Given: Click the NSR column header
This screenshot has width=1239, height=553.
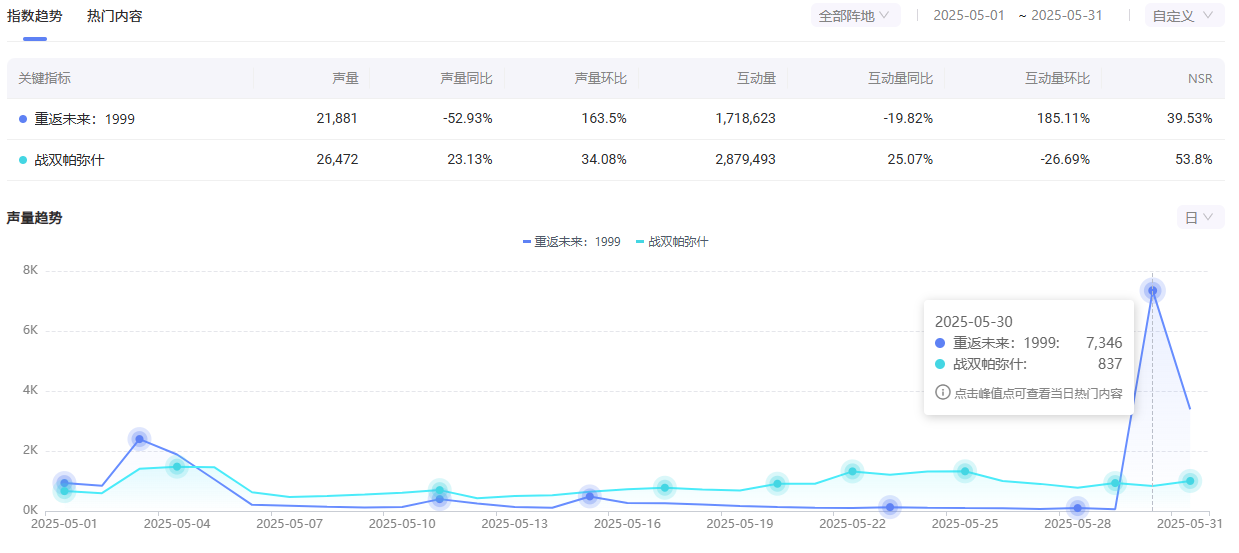Looking at the screenshot, I should [x=1200, y=78].
